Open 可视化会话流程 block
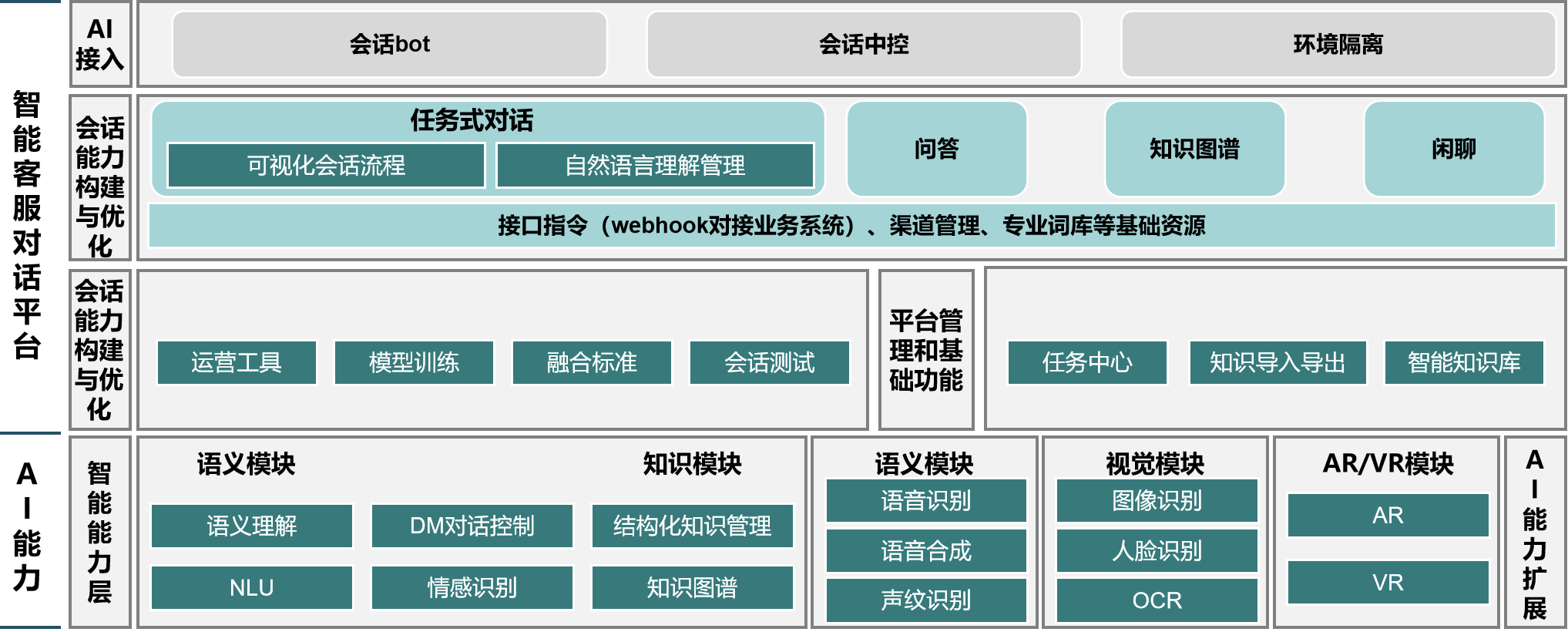 326,165
